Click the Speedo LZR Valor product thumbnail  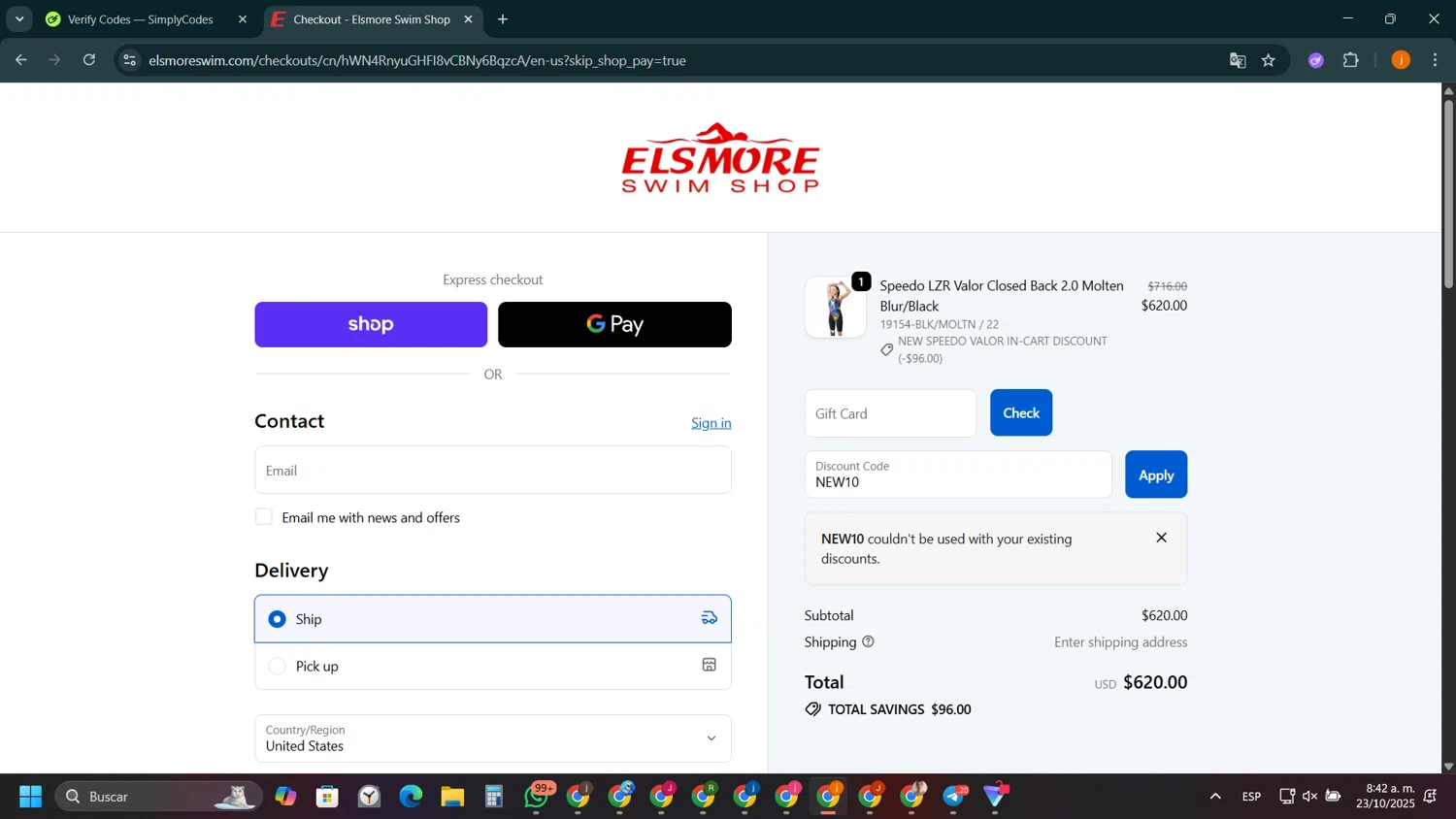coord(835,307)
